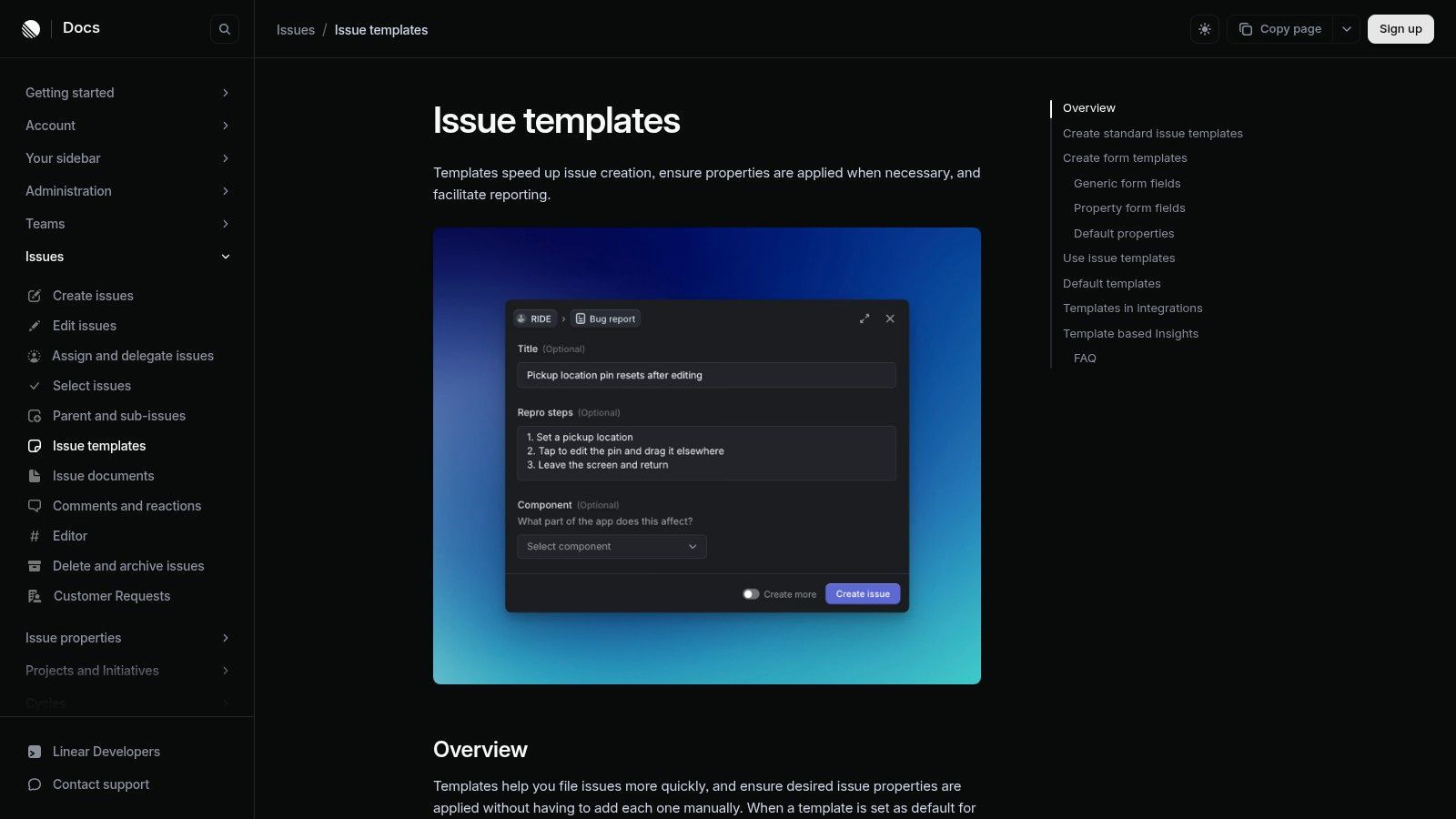Open the Issue documents page
The image size is (1456, 819).
coord(103,476)
